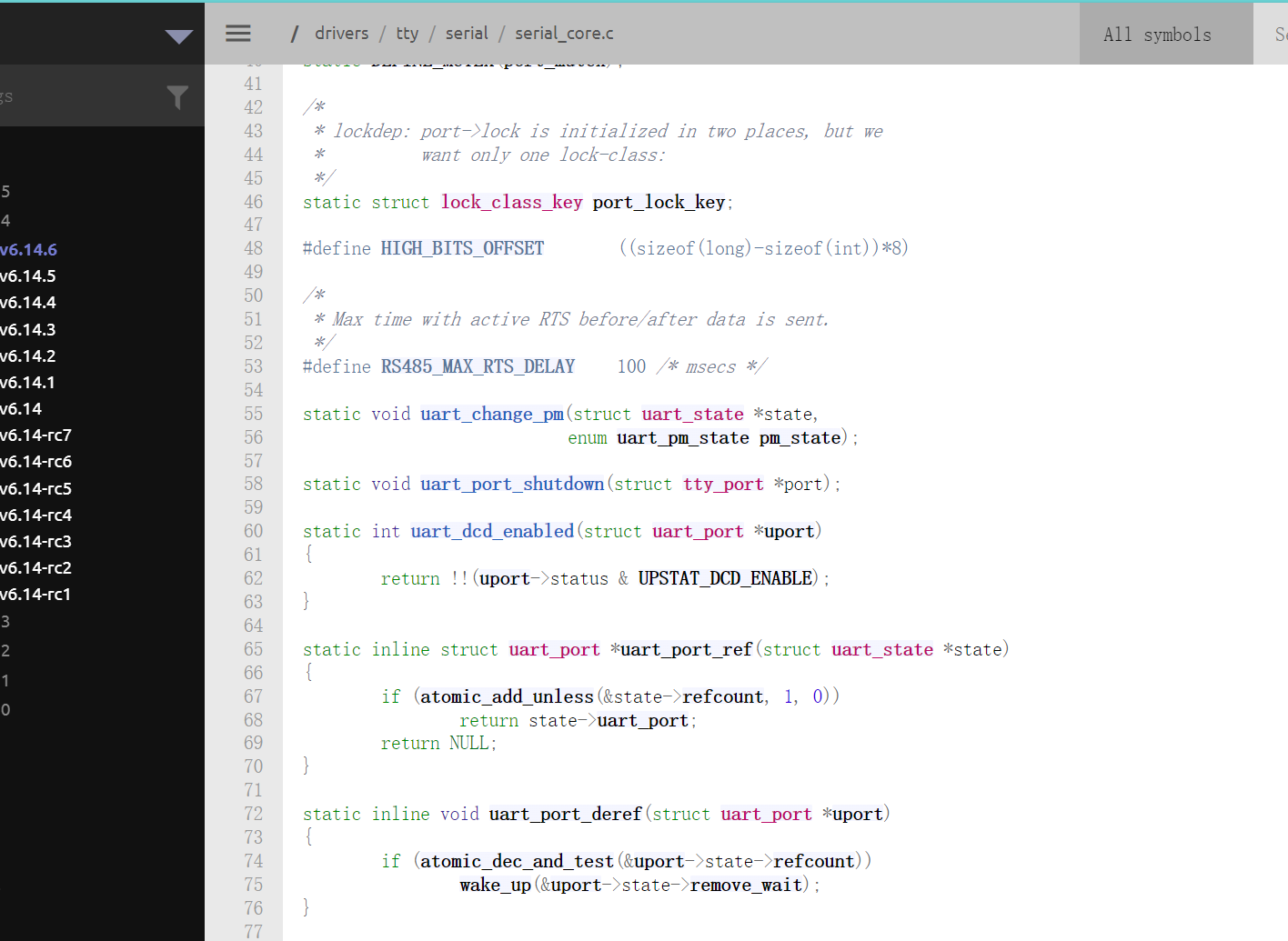Select version v6.14
1288x941 pixels.
[x=21, y=408]
